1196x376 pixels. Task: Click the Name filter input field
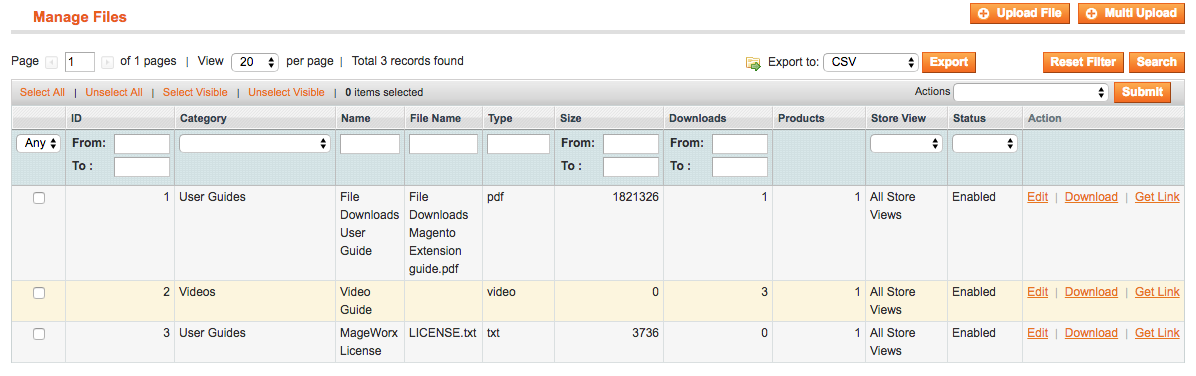(x=370, y=143)
